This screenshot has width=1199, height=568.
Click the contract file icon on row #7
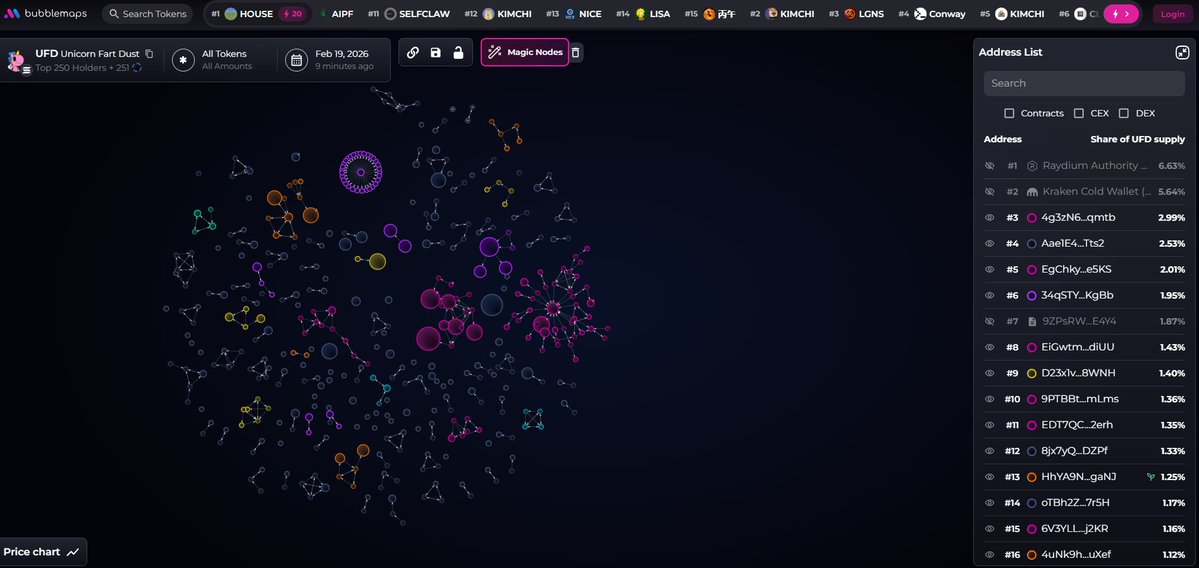[x=1032, y=321]
